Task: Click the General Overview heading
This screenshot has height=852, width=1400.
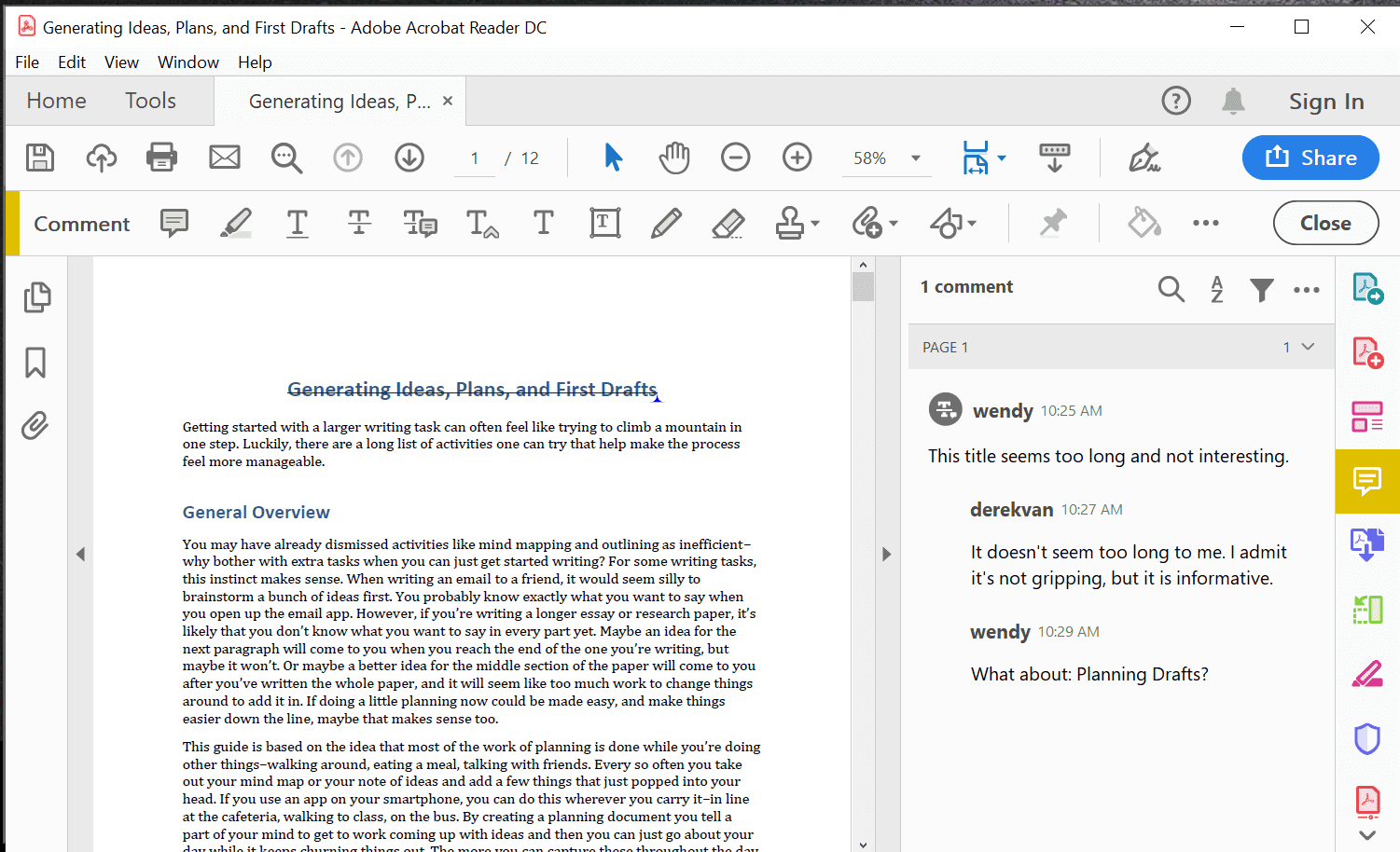Action: (256, 512)
